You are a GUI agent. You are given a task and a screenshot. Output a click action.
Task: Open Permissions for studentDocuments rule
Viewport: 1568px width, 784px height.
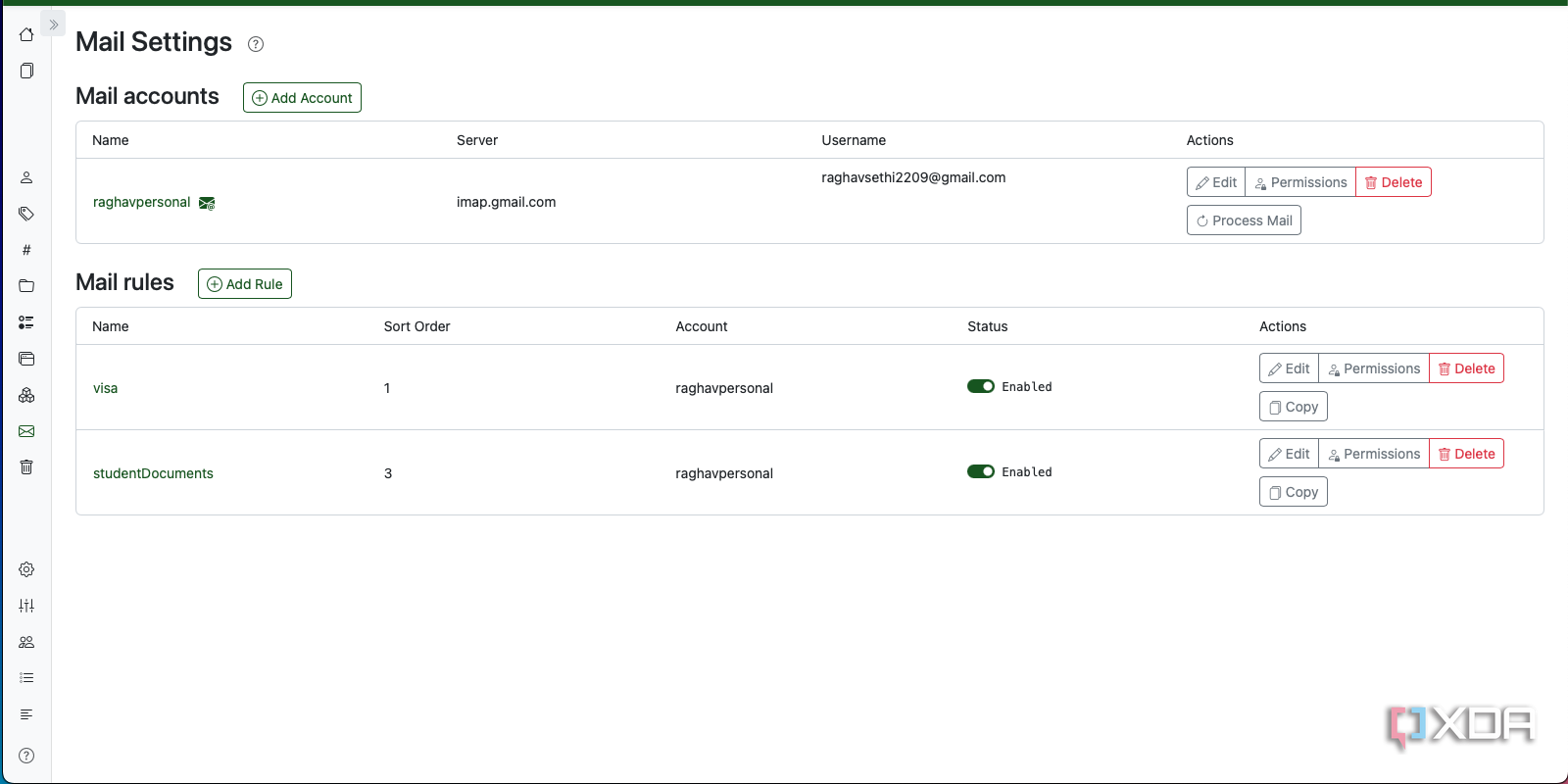[1374, 454]
